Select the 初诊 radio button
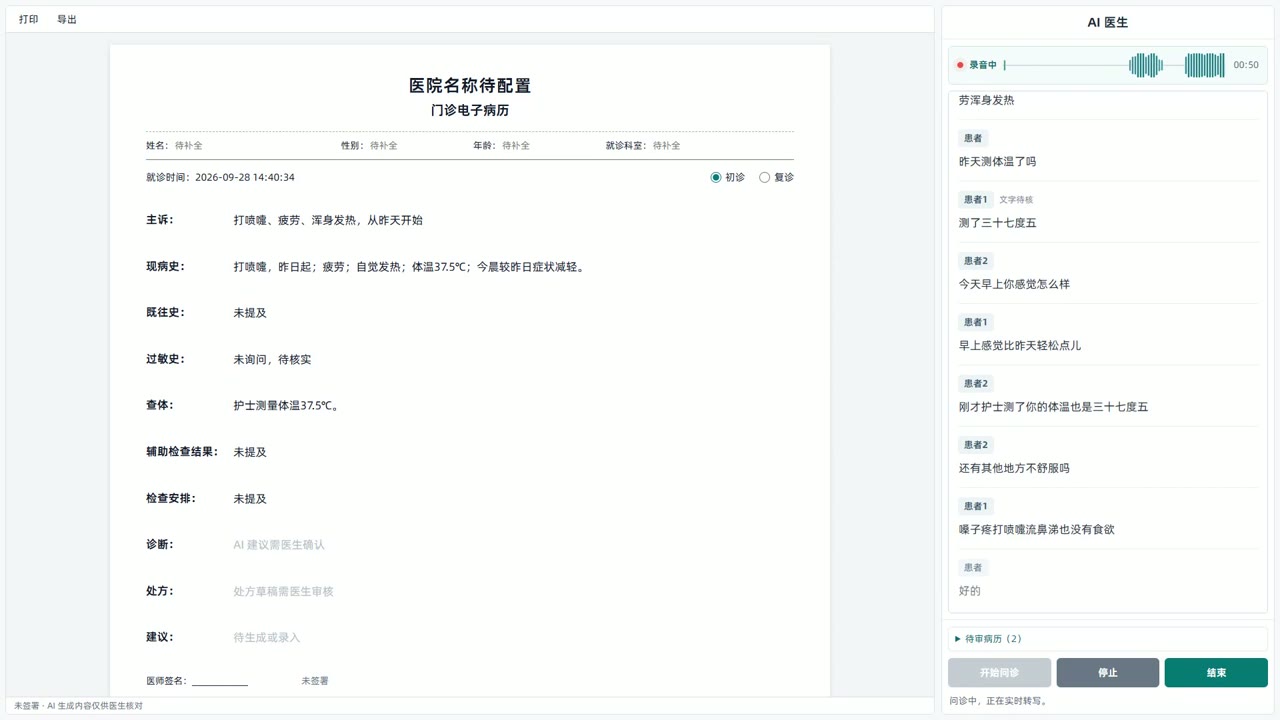 pyautogui.click(x=716, y=177)
